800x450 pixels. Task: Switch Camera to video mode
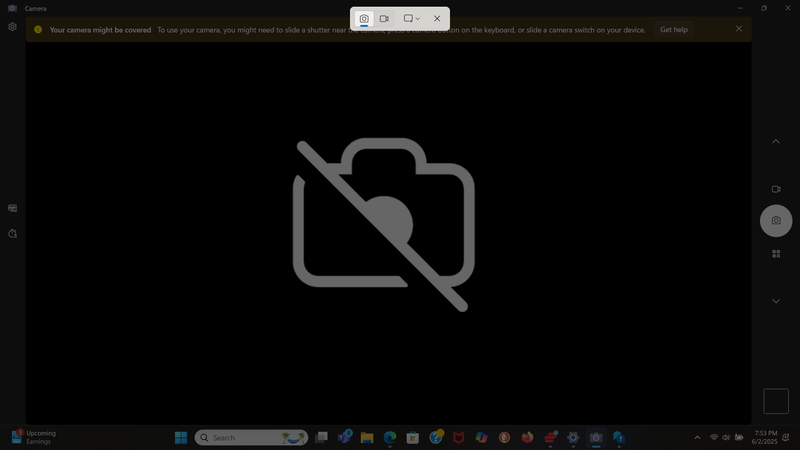click(776, 189)
